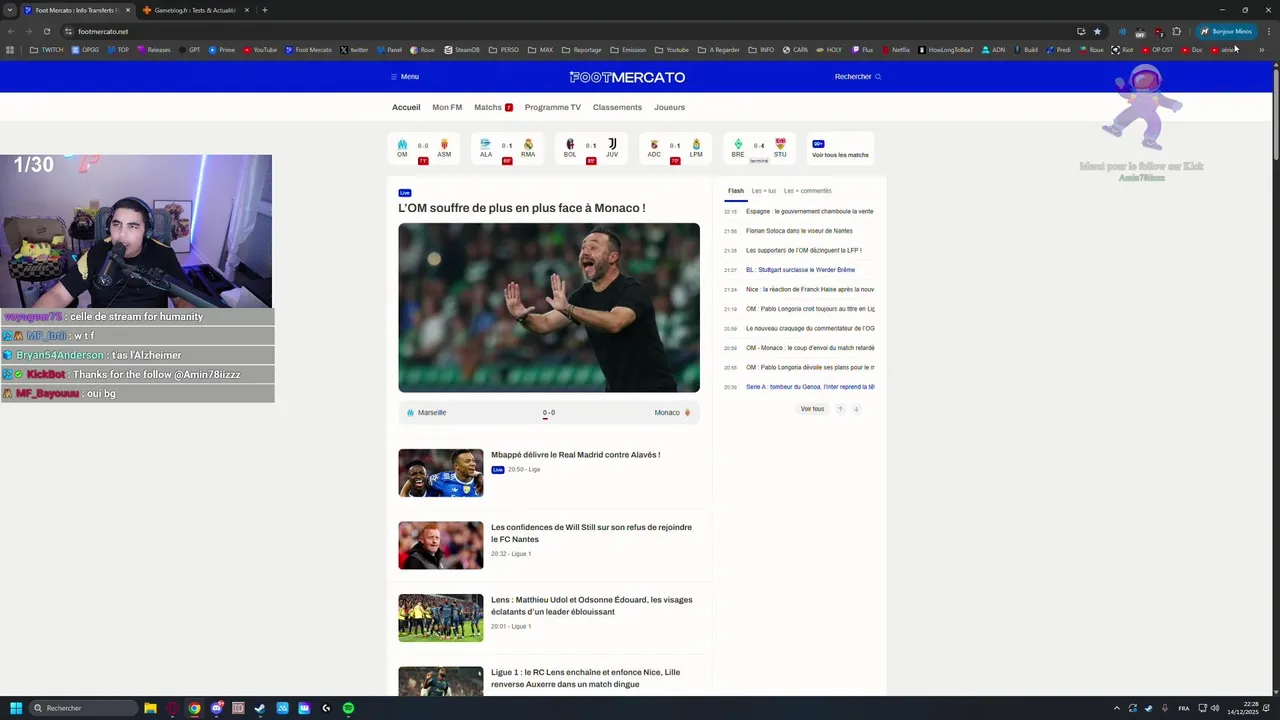Click the main article coach photo
The height and width of the screenshot is (720, 1280).
pyautogui.click(x=549, y=308)
